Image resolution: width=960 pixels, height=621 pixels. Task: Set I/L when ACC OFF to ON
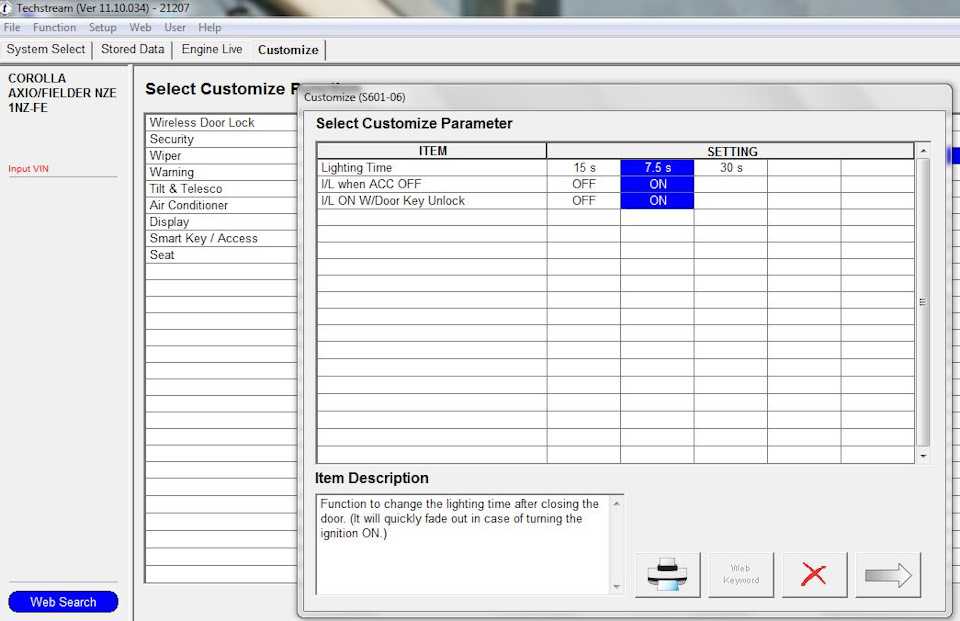tap(658, 184)
